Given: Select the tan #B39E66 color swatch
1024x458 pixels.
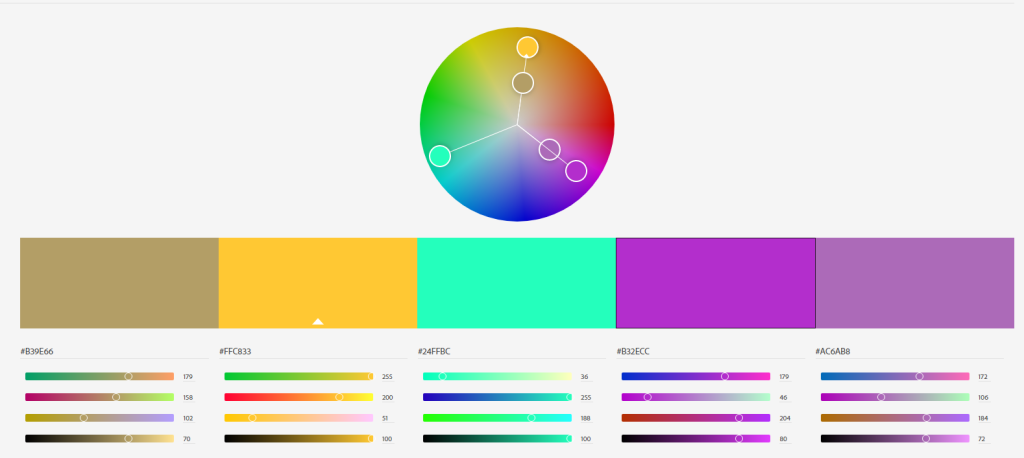Looking at the screenshot, I should click(x=119, y=282).
